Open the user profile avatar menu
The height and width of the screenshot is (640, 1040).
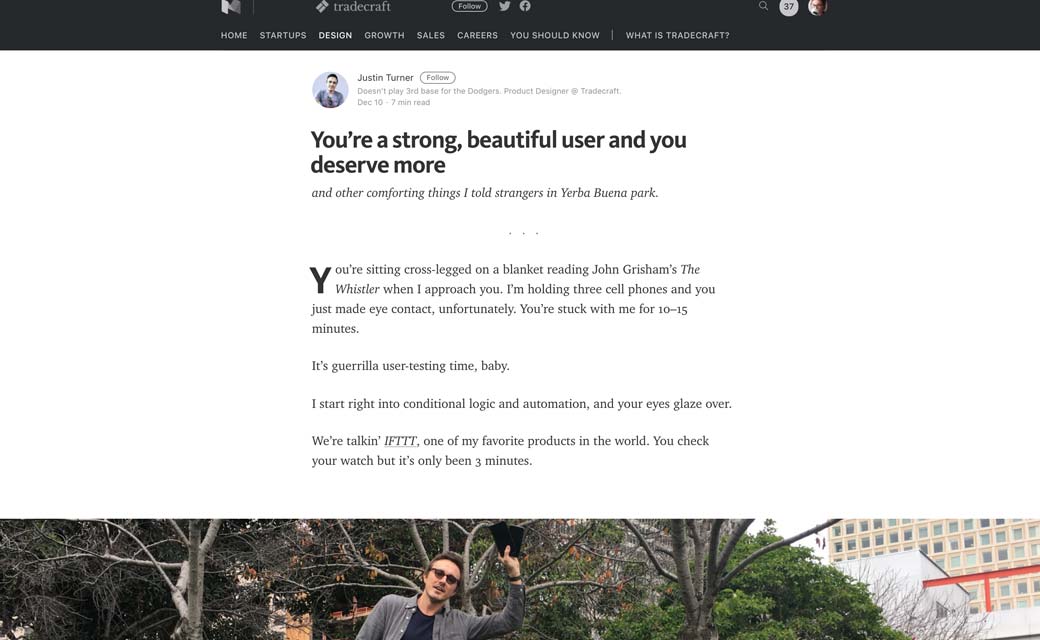pyautogui.click(x=817, y=7)
